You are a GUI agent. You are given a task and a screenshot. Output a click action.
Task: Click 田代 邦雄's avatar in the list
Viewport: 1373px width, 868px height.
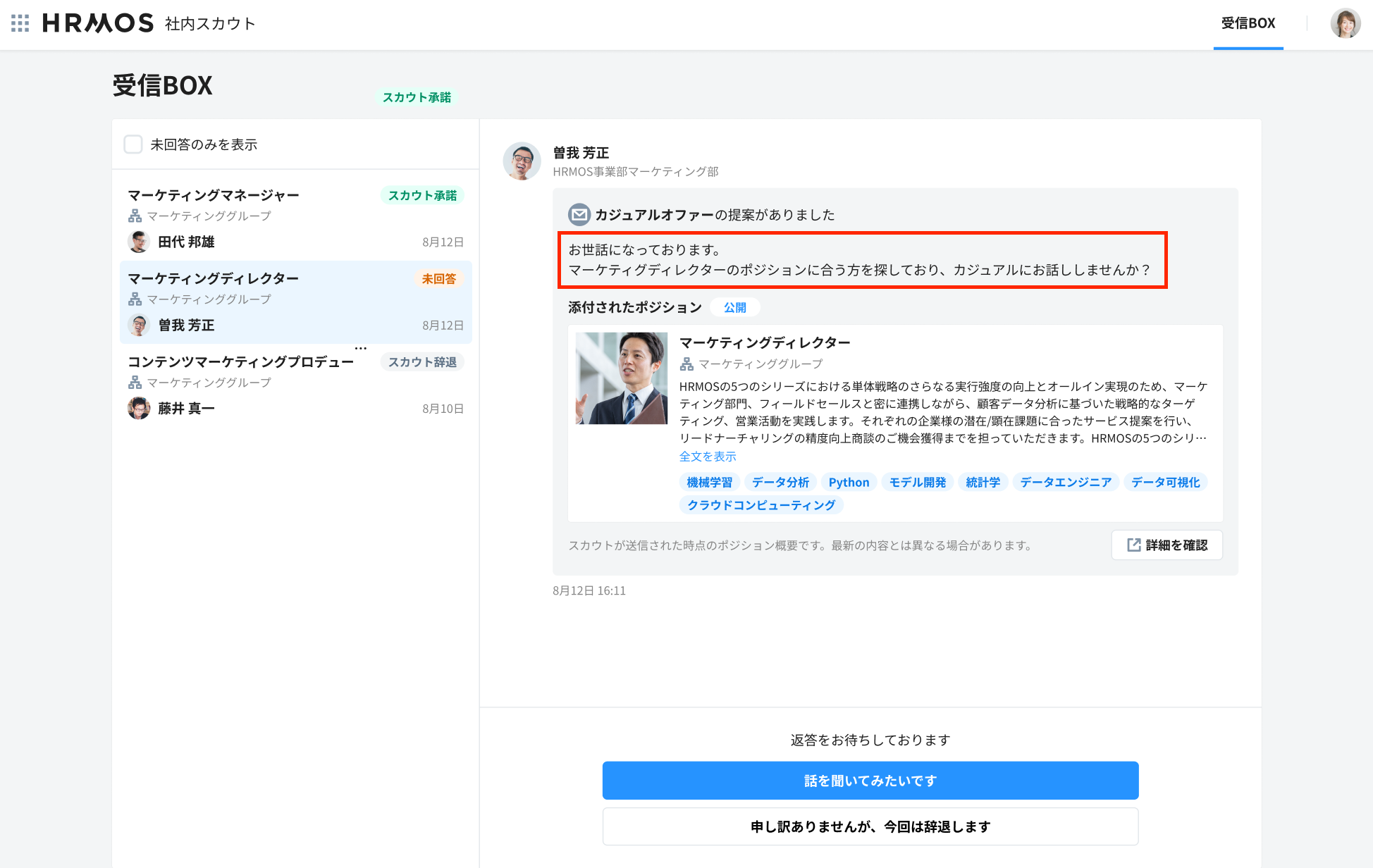pyautogui.click(x=139, y=242)
